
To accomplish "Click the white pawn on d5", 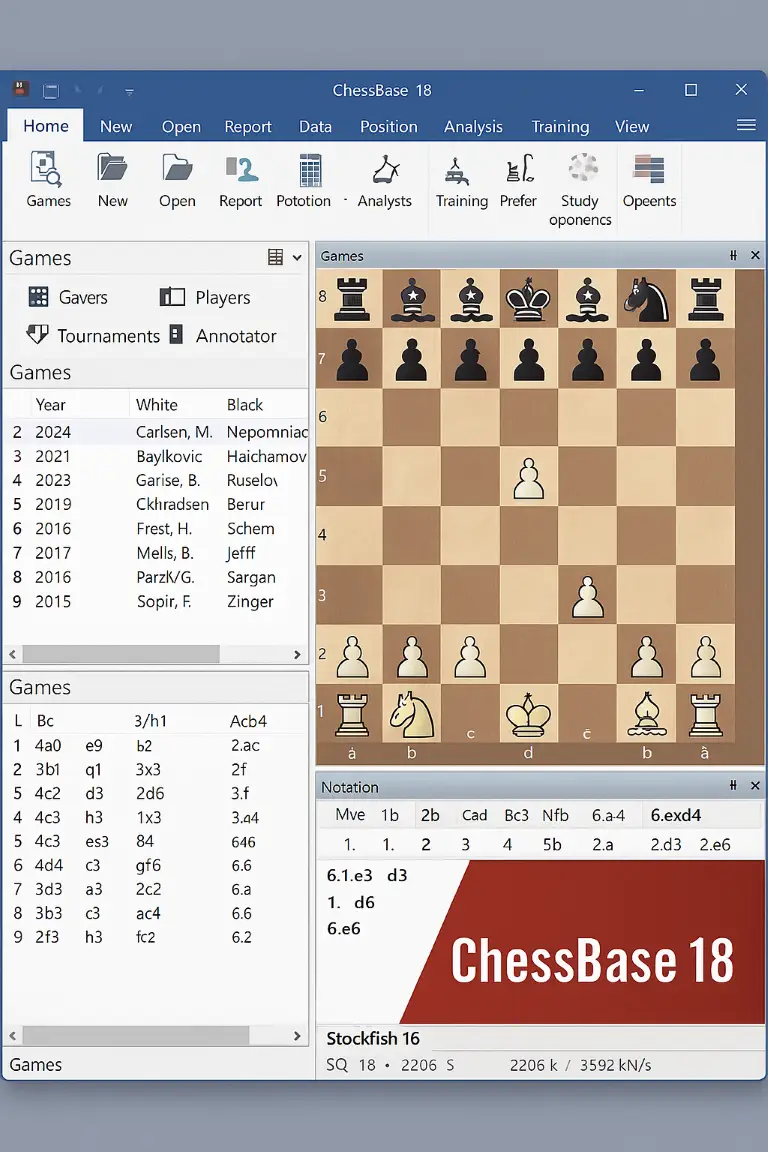I will (x=528, y=478).
